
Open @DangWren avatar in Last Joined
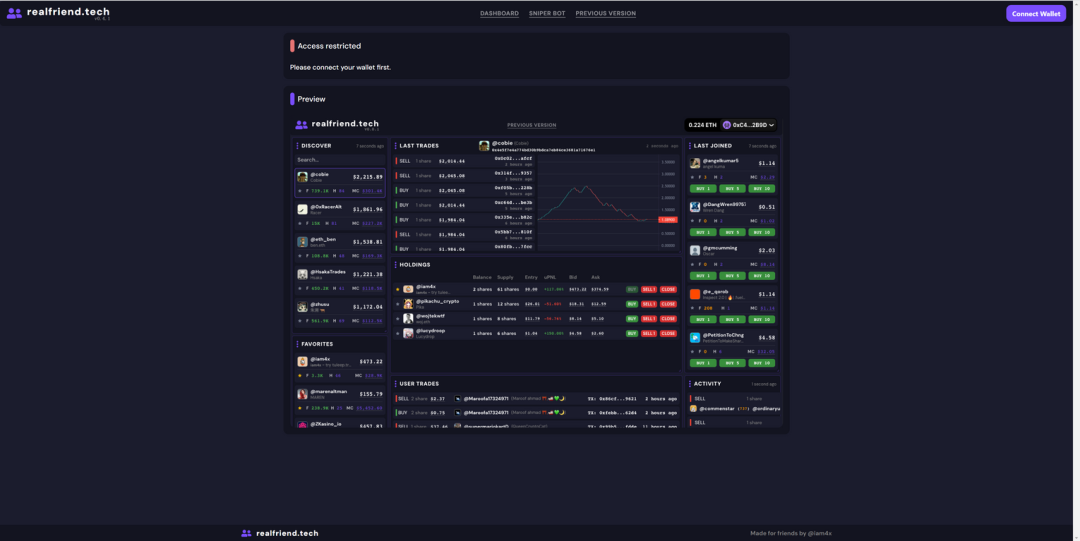[695, 207]
